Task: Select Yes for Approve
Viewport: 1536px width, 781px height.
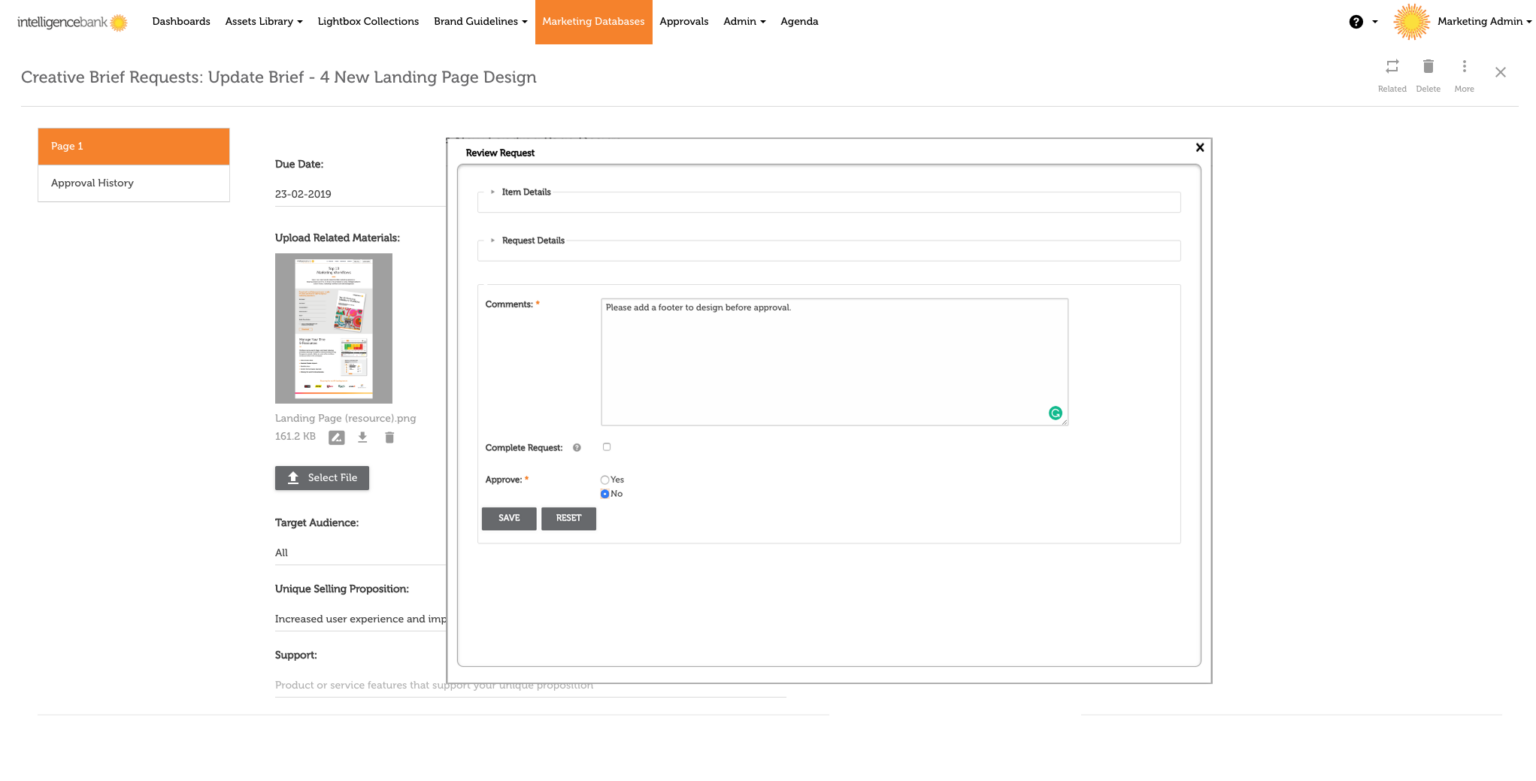Action: click(605, 480)
